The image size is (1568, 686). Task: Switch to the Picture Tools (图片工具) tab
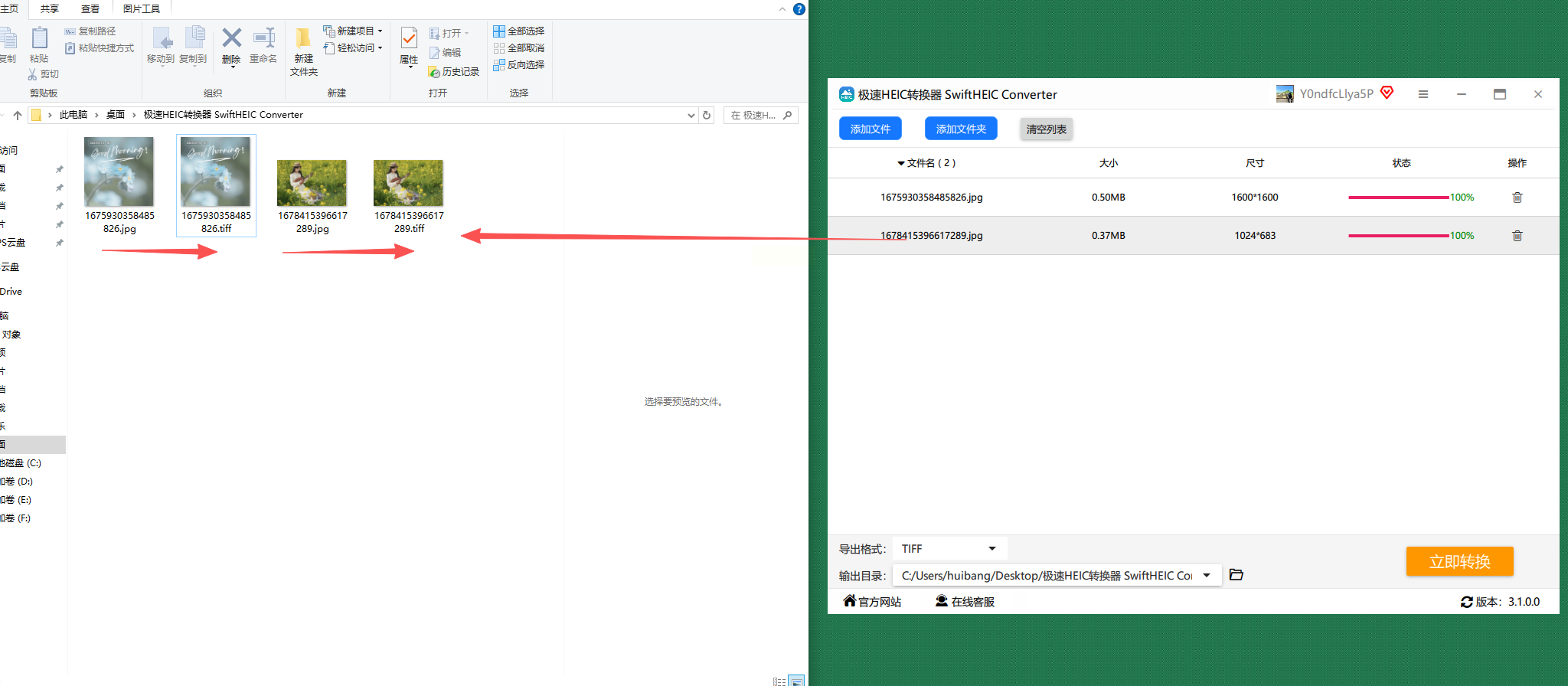click(x=142, y=9)
